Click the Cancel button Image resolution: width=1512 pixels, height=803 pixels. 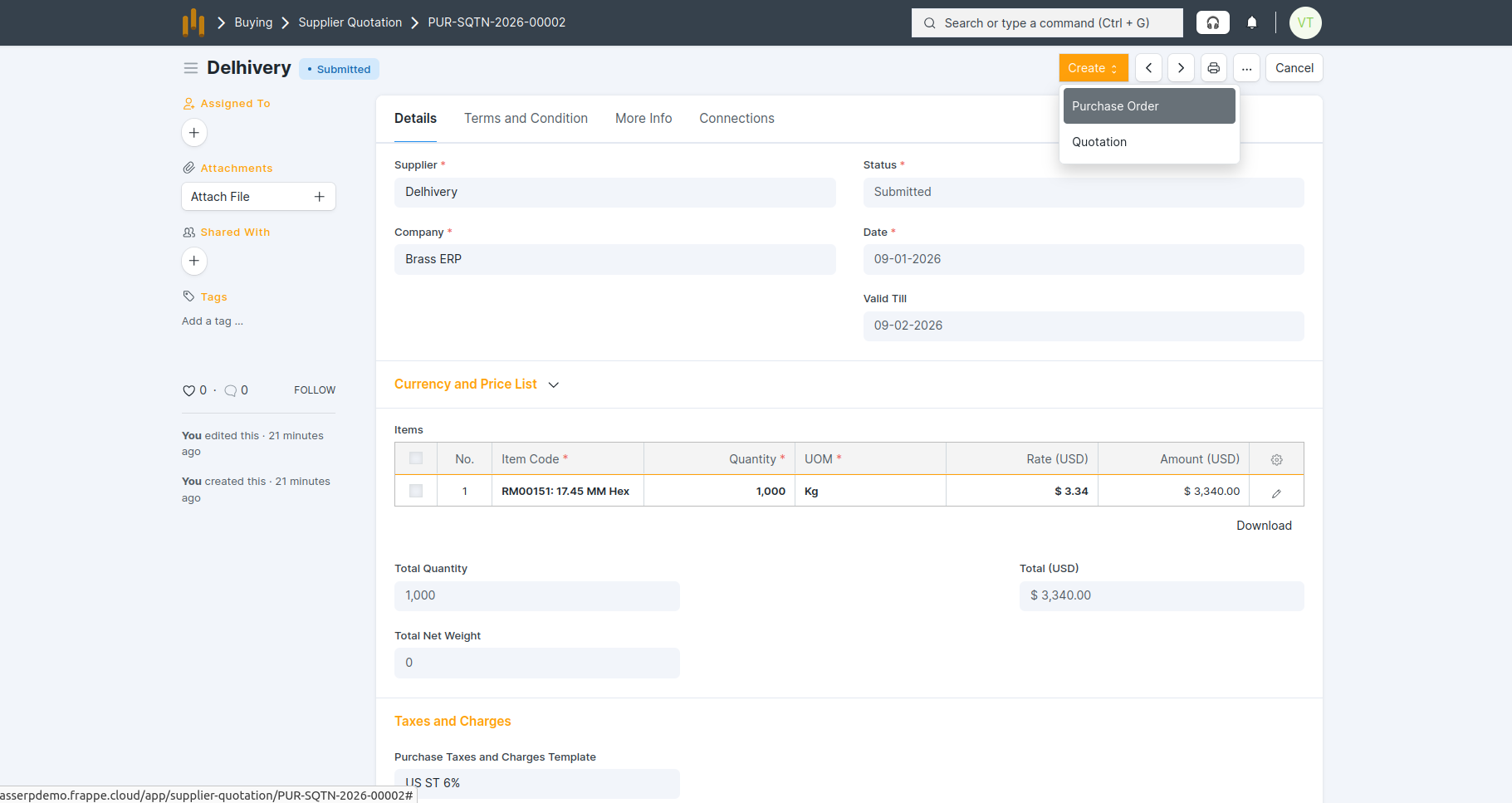1294,68
